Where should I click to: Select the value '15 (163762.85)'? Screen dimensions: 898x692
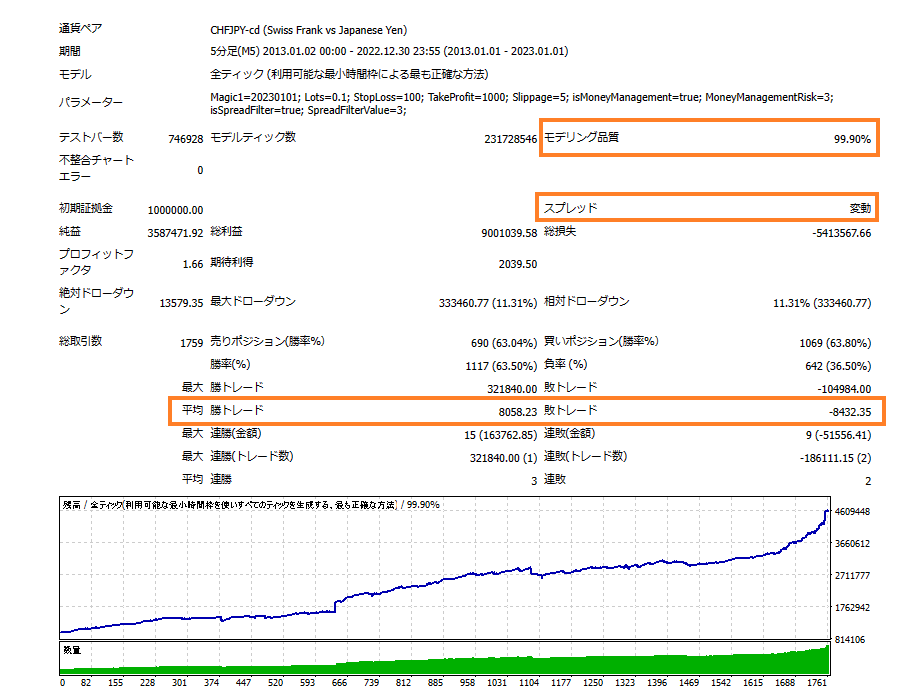[501, 435]
